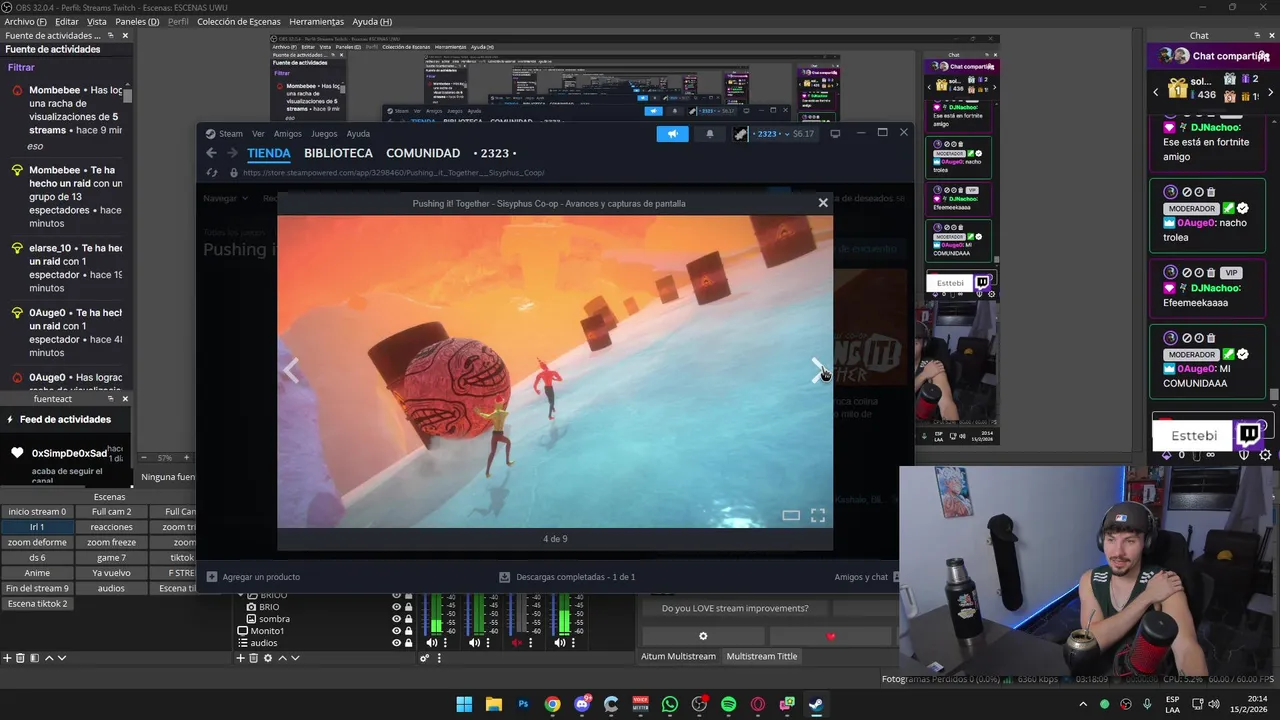Toggle lock on Monito1 source
Viewport: 1280px width, 720px height.
click(x=408, y=631)
